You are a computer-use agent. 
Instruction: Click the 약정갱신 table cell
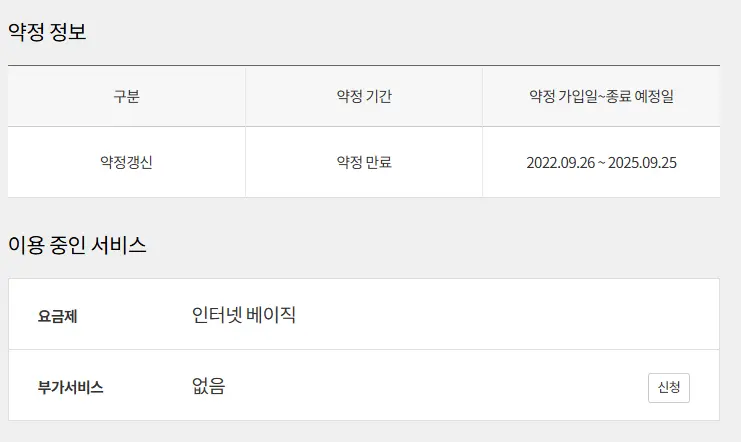pyautogui.click(x=126, y=162)
